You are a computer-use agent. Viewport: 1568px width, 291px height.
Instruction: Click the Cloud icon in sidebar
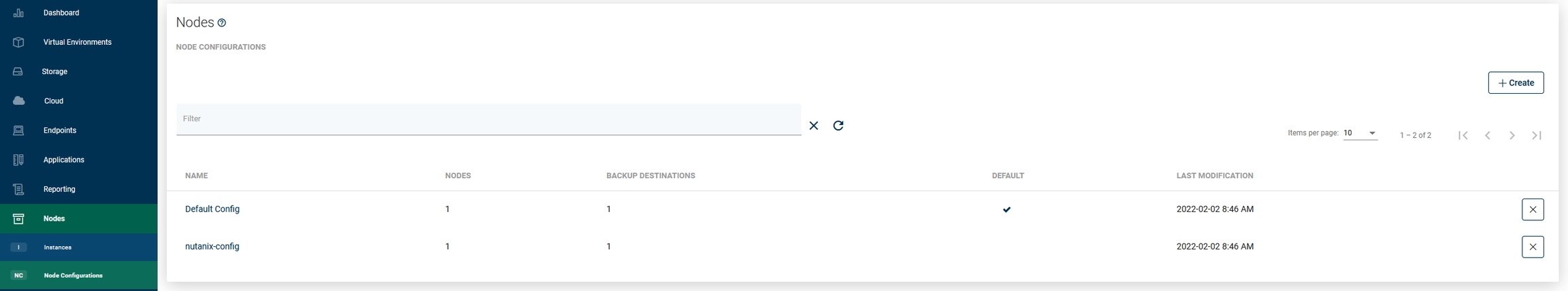tap(19, 101)
